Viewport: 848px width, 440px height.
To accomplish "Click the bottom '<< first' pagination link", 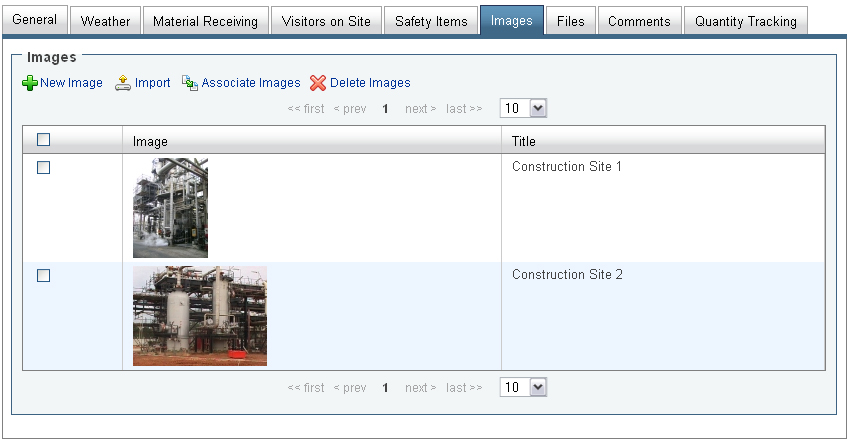I will click(306, 388).
